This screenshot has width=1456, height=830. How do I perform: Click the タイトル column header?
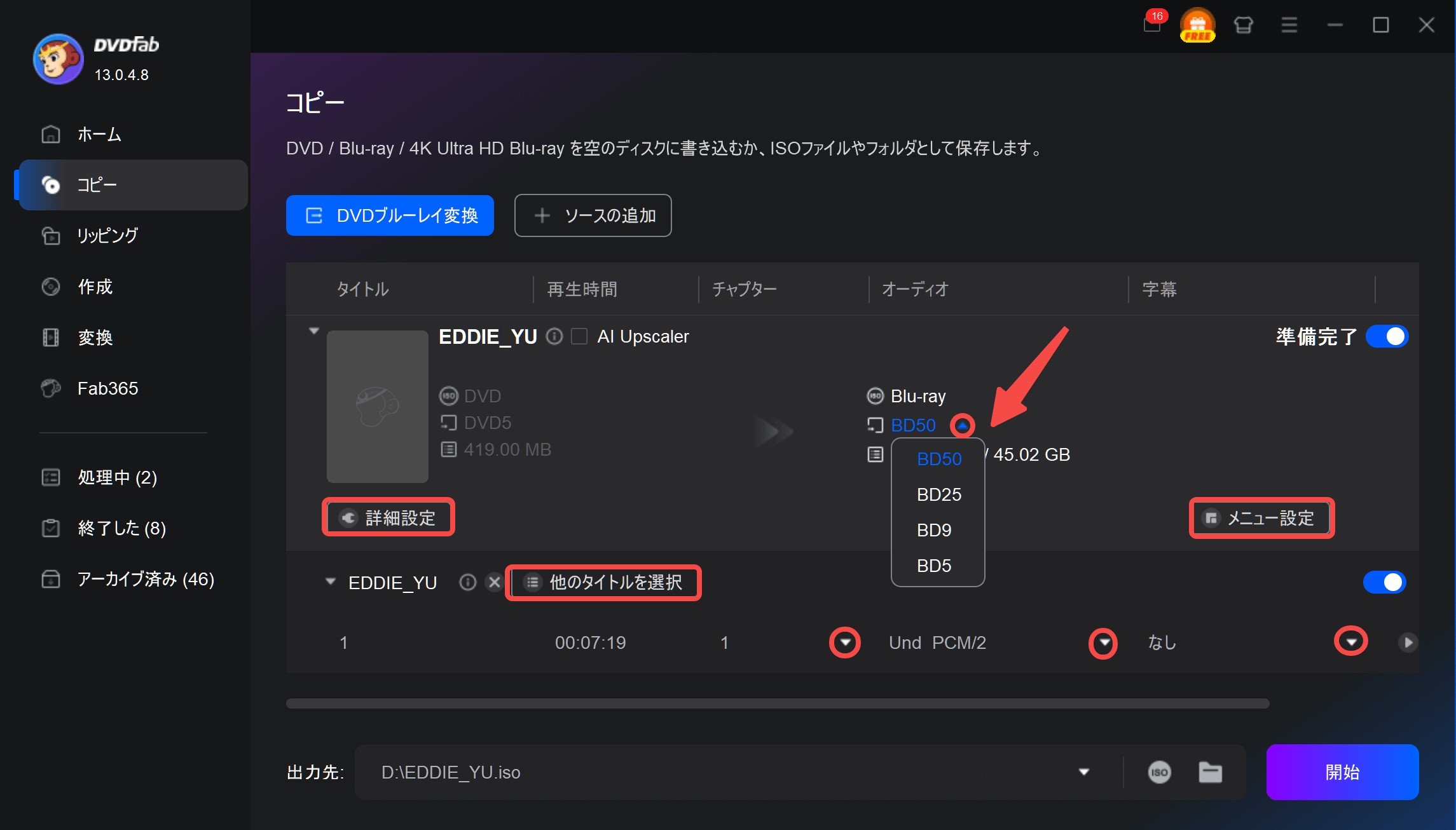362,289
